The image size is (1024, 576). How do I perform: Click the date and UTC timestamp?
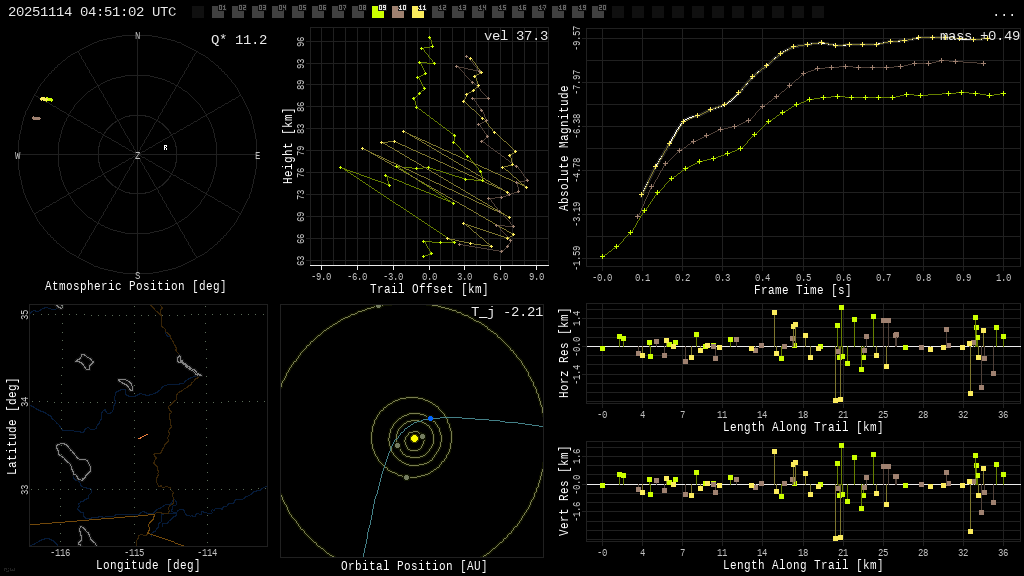pyautogui.click(x=92, y=12)
